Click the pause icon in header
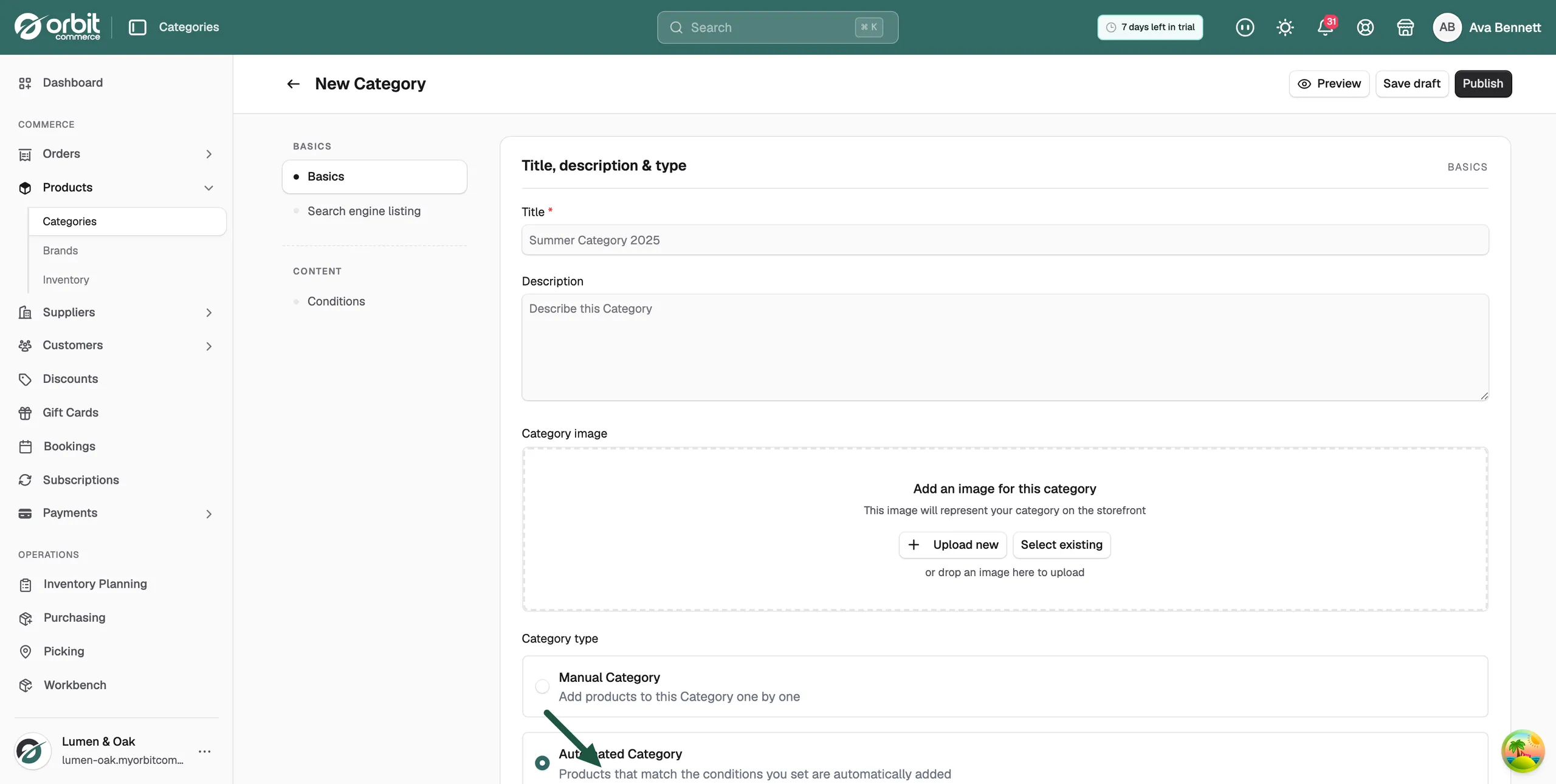This screenshot has width=1556, height=784. tap(1245, 27)
